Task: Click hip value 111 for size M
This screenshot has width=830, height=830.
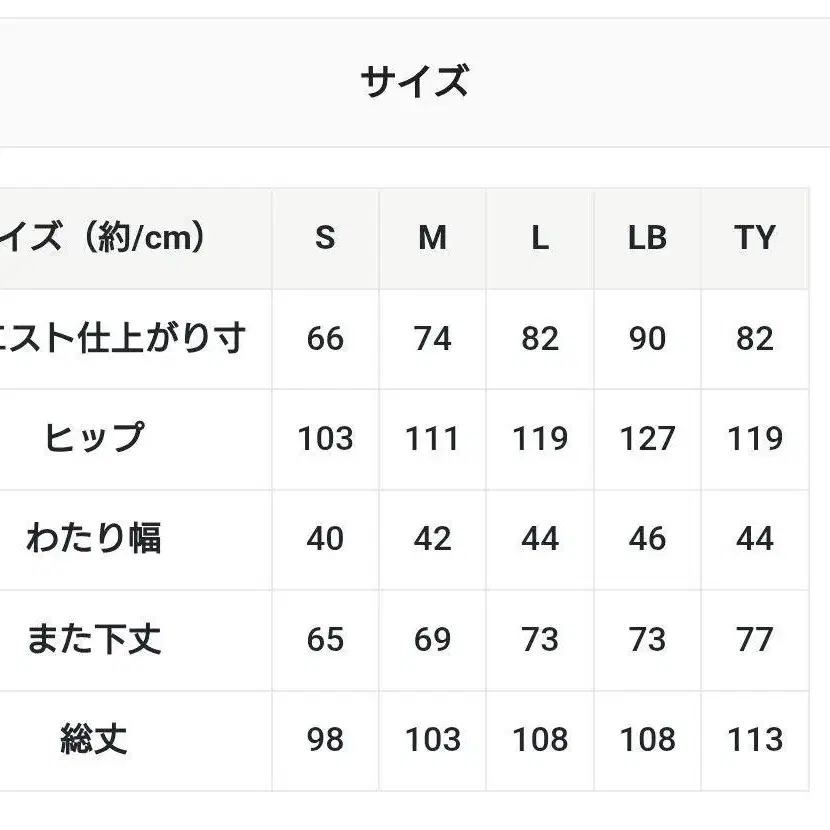Action: pos(432,438)
